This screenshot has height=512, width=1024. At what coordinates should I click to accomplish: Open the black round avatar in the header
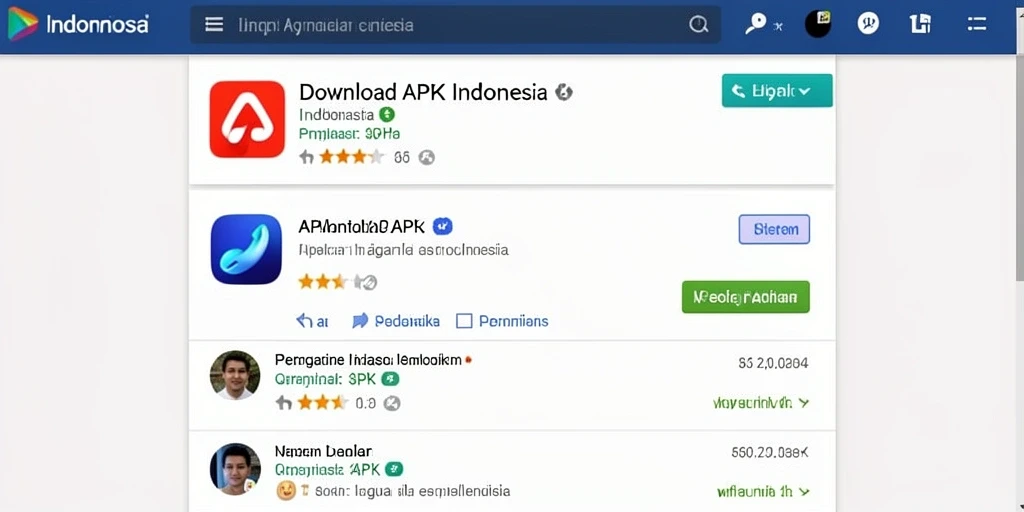(x=818, y=24)
